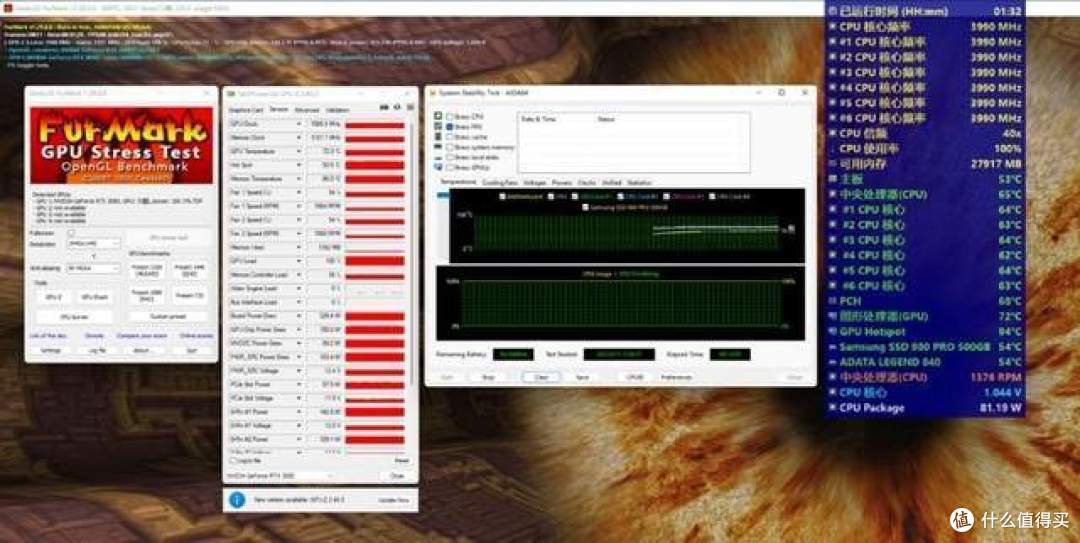Click the icon beside Stress FPU
Viewport: 1080px width, 543px height.
[x=438, y=127]
